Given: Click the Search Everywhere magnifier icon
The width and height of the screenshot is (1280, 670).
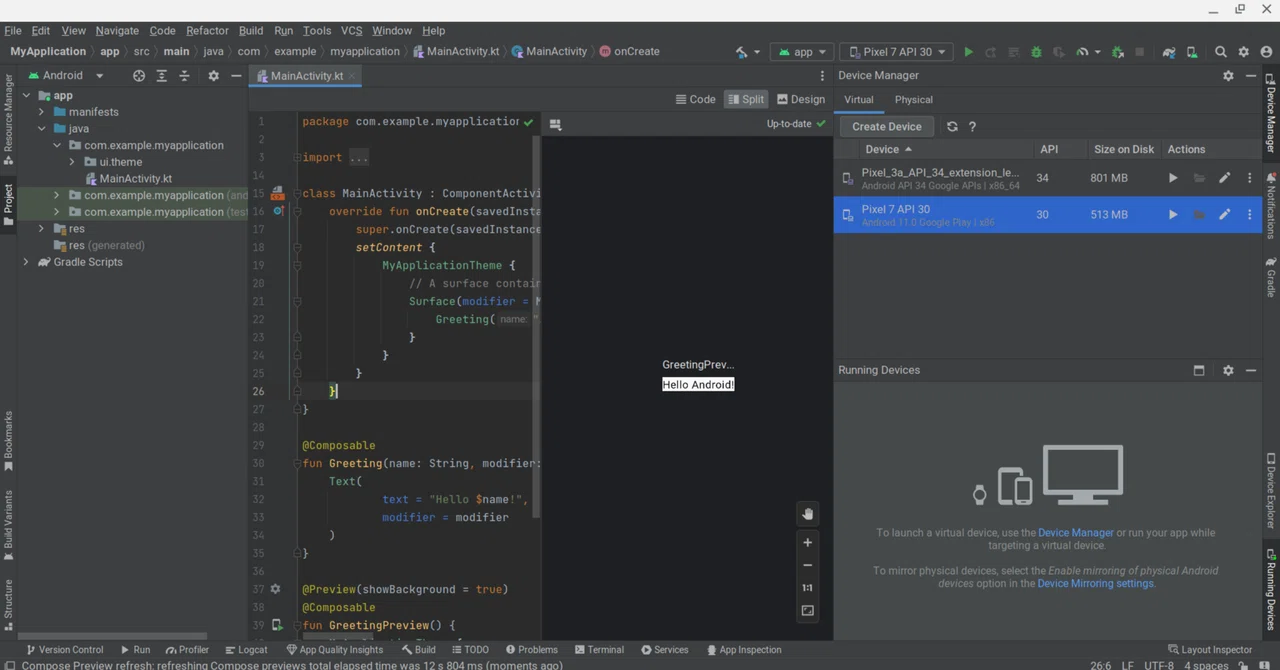Looking at the screenshot, I should 1221,52.
